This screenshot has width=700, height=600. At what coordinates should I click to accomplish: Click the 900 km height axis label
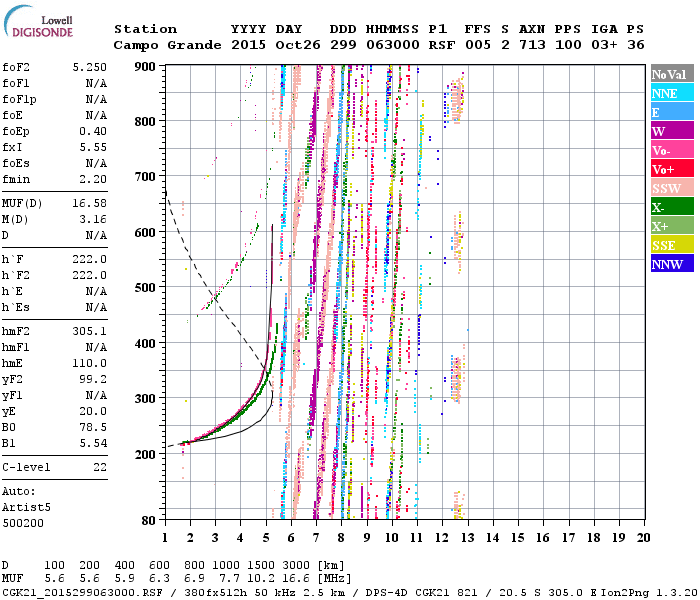click(145, 67)
